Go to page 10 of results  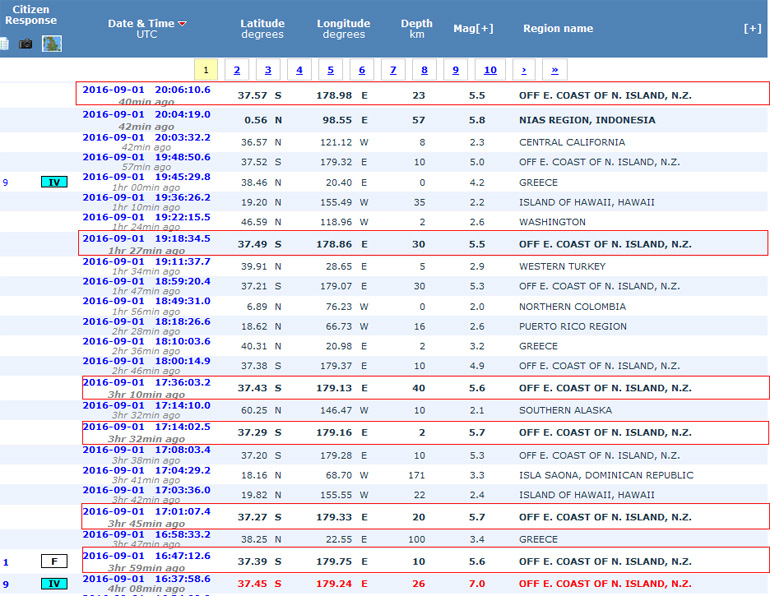coord(489,70)
